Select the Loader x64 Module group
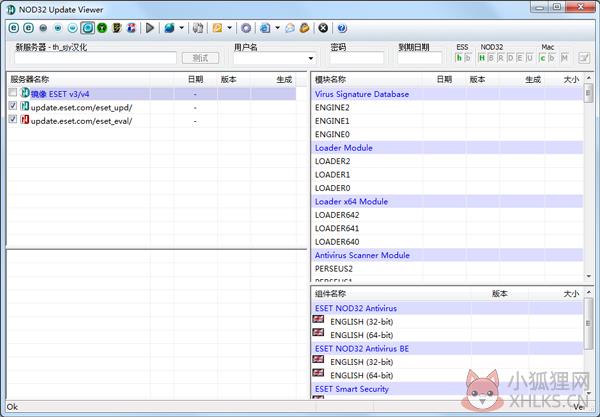600x417 pixels. coord(447,201)
